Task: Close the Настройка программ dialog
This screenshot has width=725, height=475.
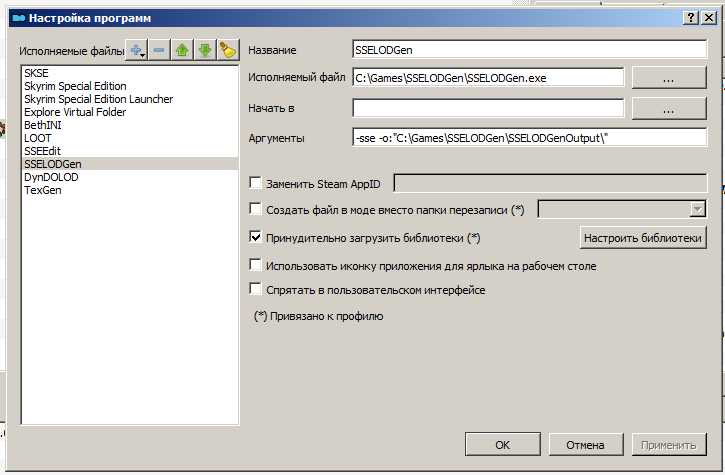Action: coord(709,18)
